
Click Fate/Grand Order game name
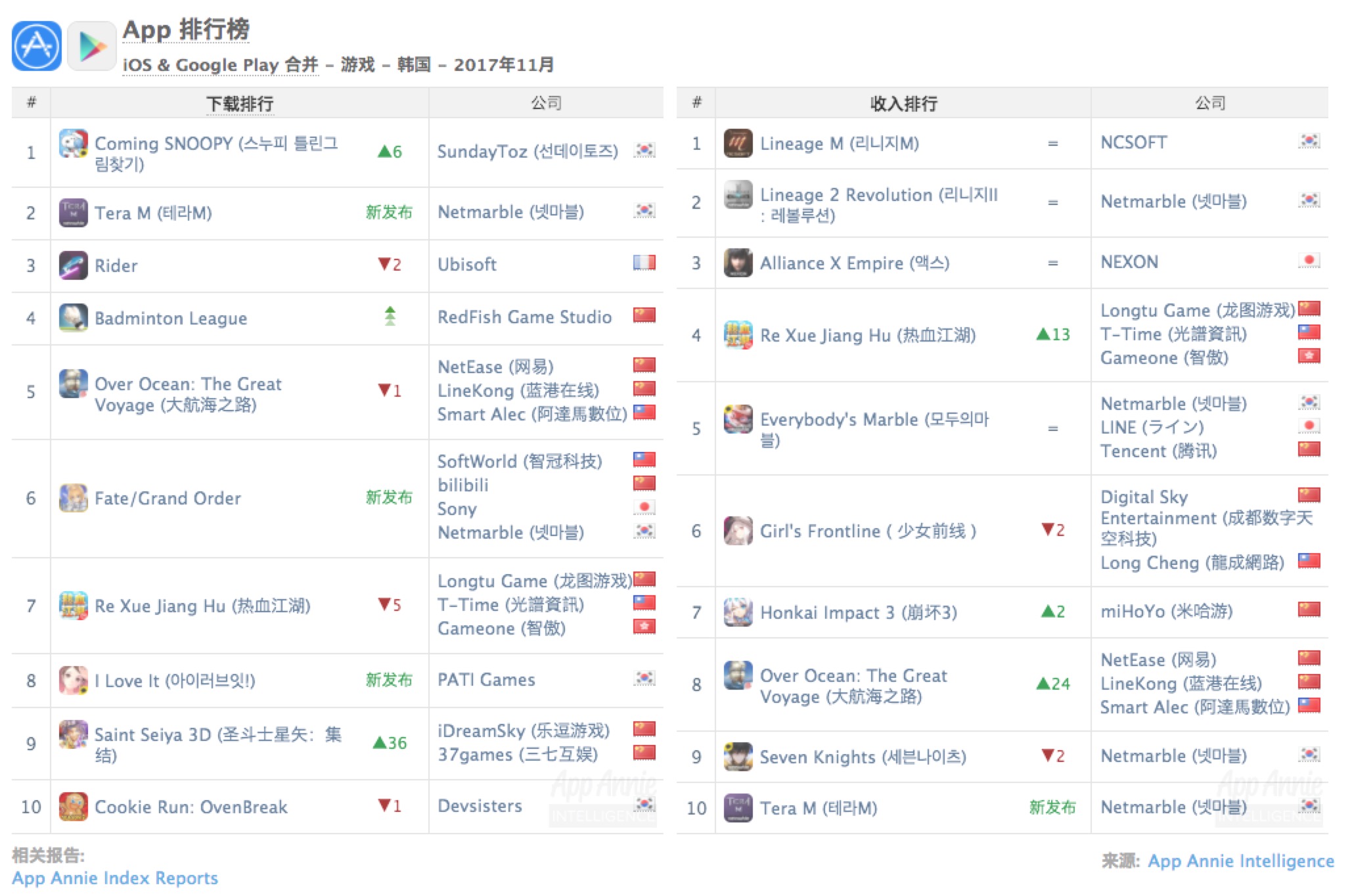168,499
